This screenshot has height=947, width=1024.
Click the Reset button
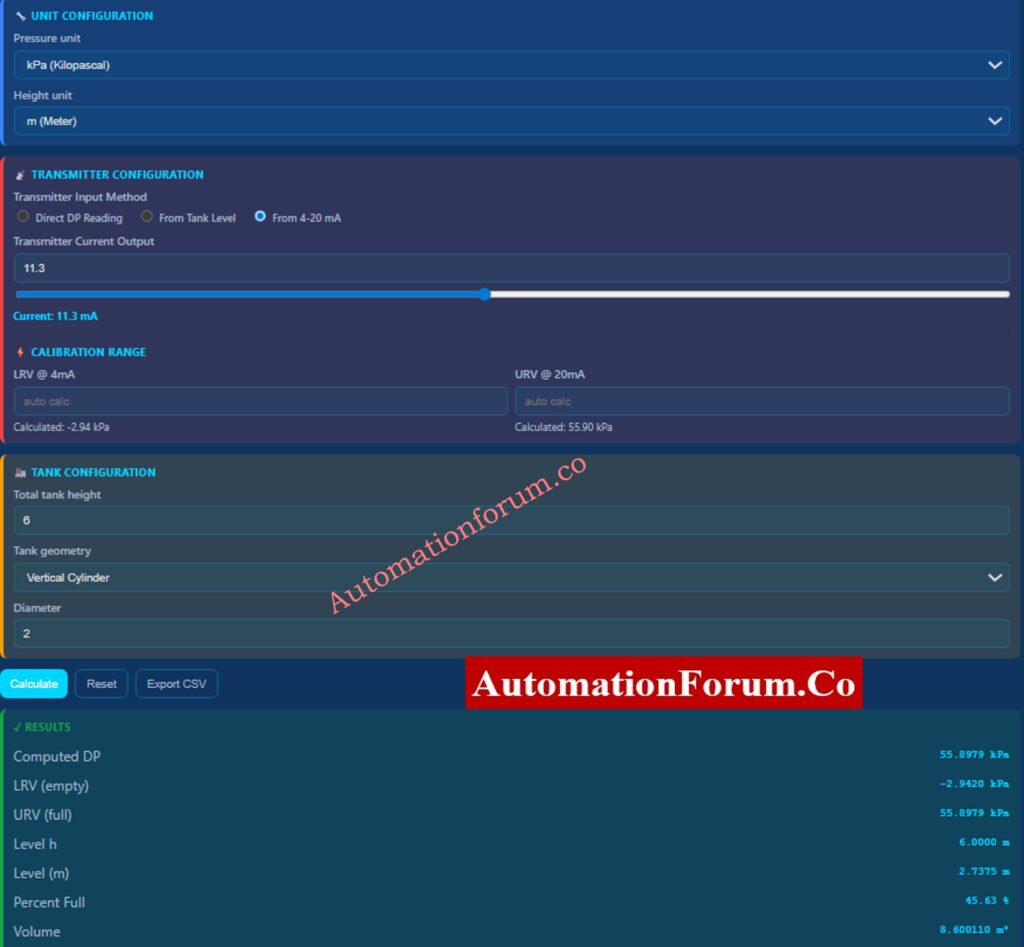point(101,684)
